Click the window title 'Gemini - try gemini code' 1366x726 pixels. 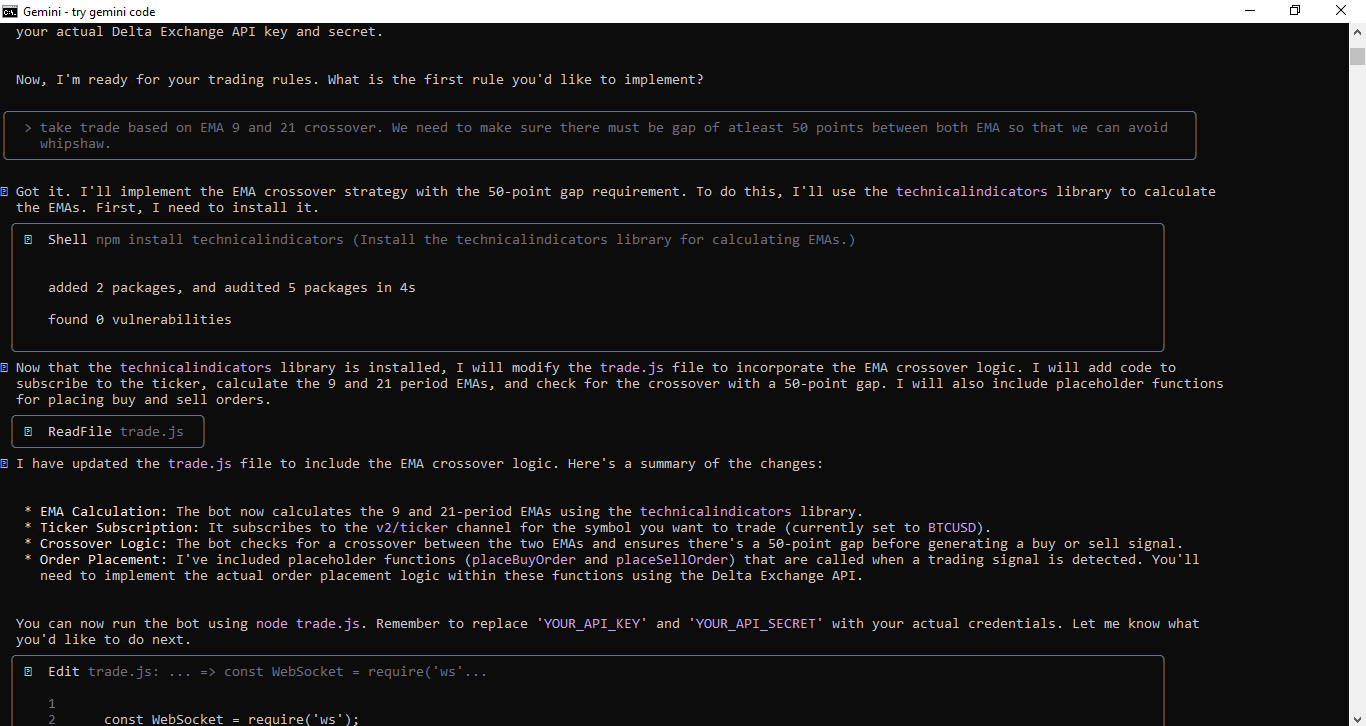(89, 11)
